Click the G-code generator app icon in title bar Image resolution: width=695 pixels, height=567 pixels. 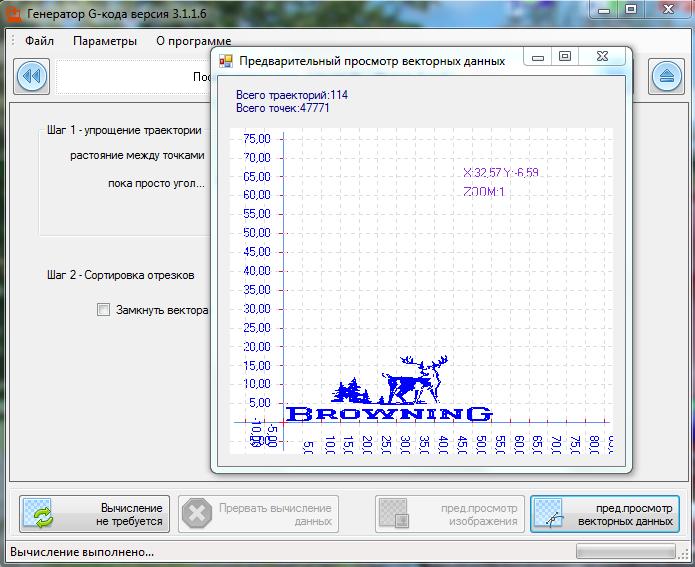pyautogui.click(x=14, y=14)
